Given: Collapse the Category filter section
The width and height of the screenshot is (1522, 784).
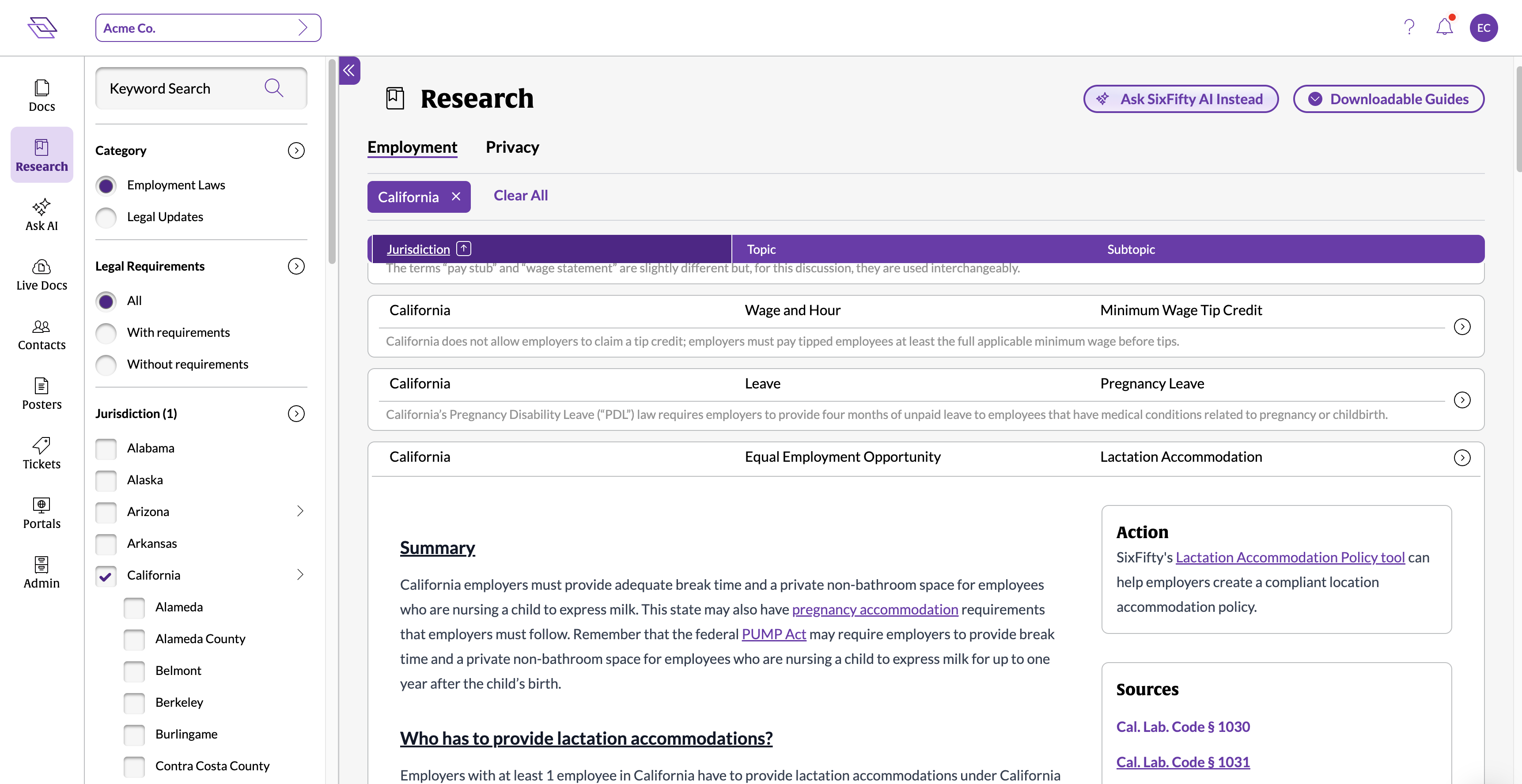Looking at the screenshot, I should (x=296, y=151).
